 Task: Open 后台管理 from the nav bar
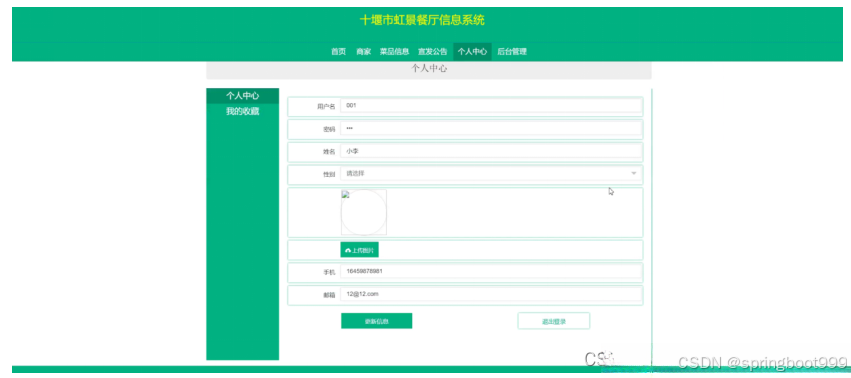point(512,52)
